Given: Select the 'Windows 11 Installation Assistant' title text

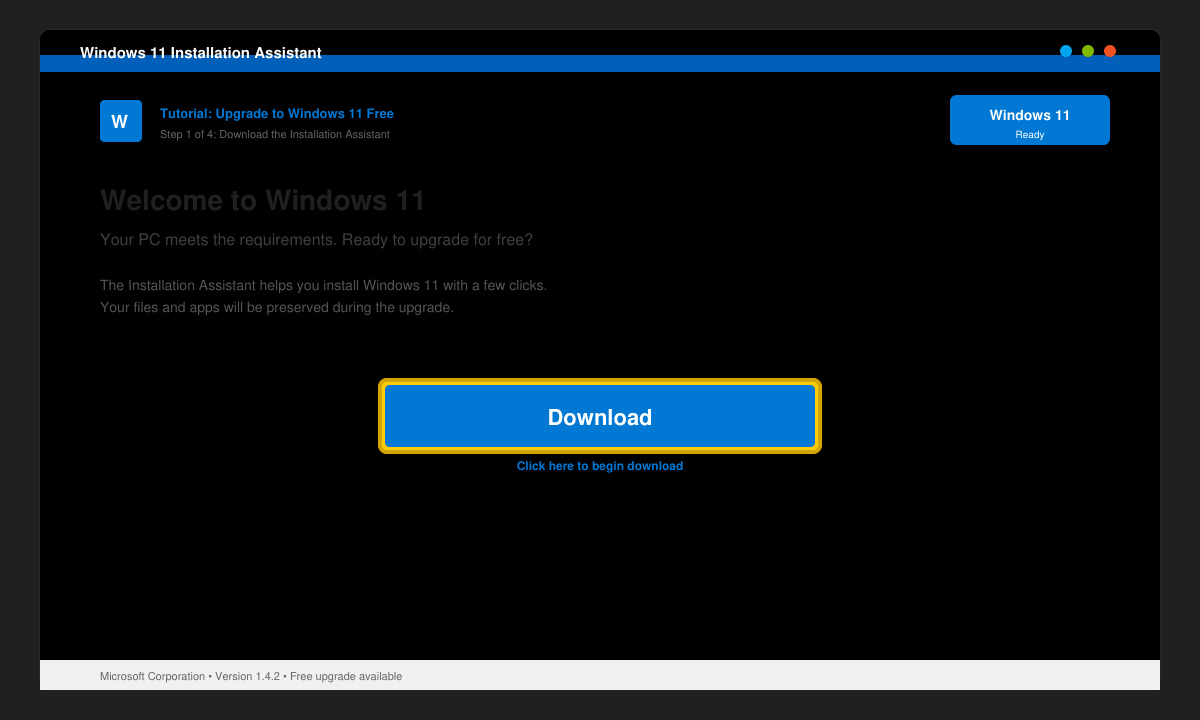Looking at the screenshot, I should [x=201, y=53].
